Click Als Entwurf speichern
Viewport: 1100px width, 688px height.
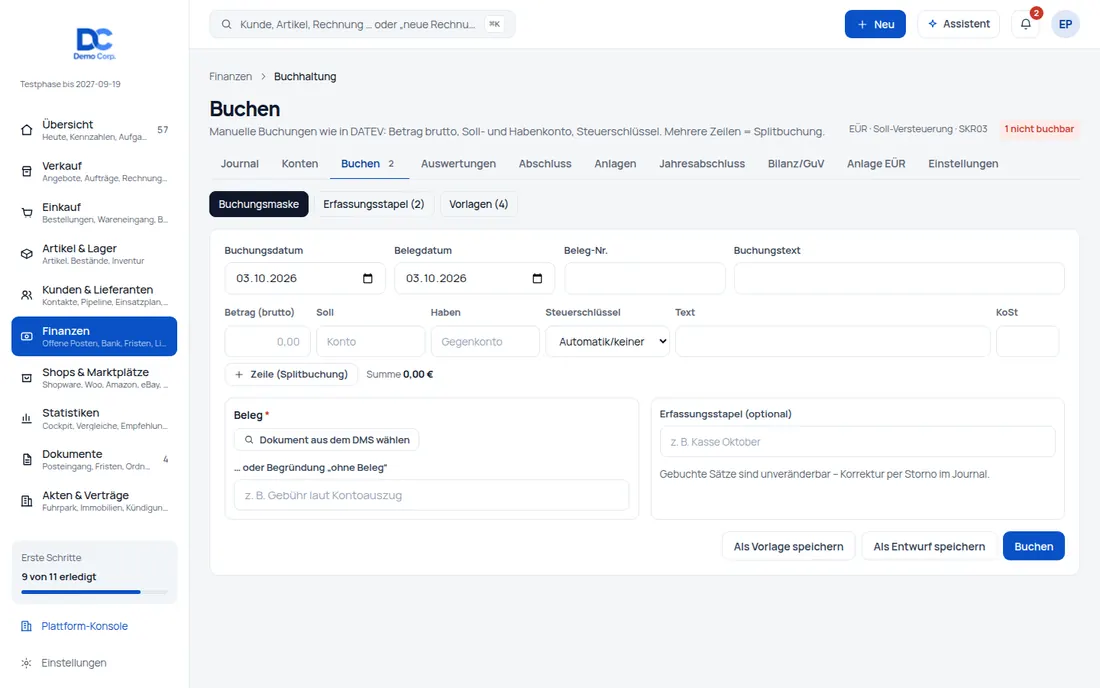929,546
